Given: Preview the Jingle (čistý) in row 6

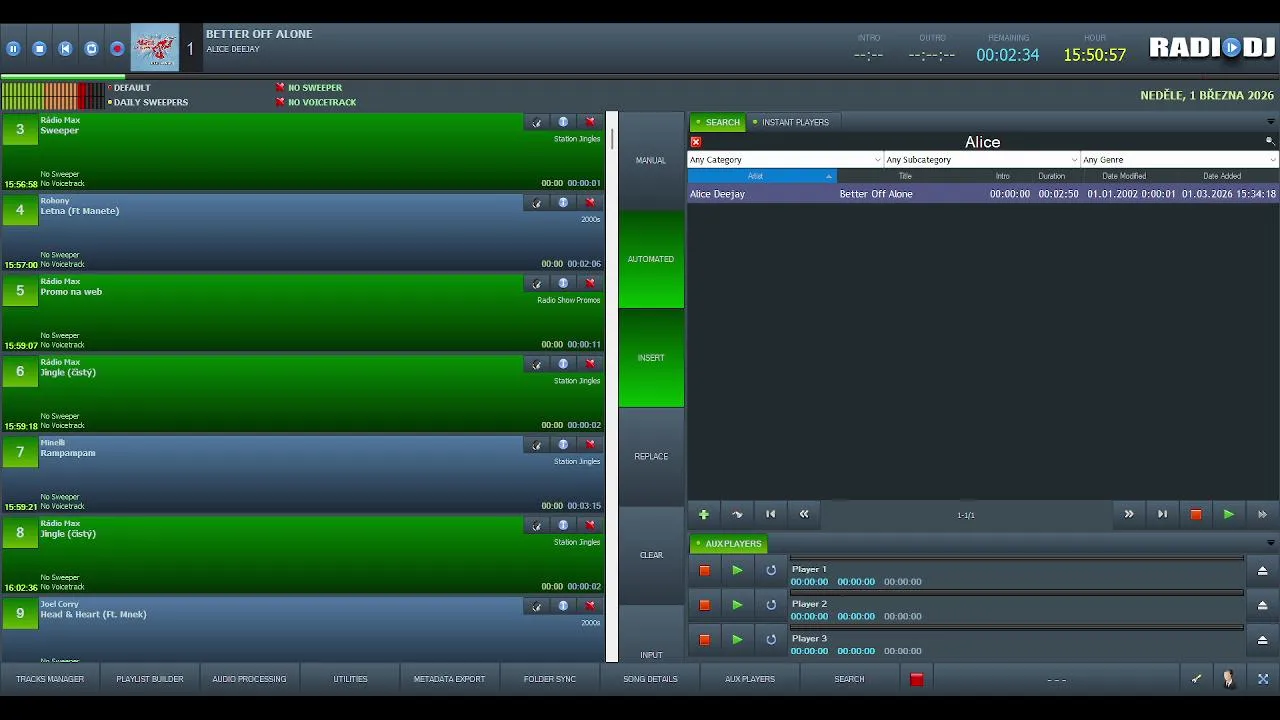Looking at the screenshot, I should 537,364.
